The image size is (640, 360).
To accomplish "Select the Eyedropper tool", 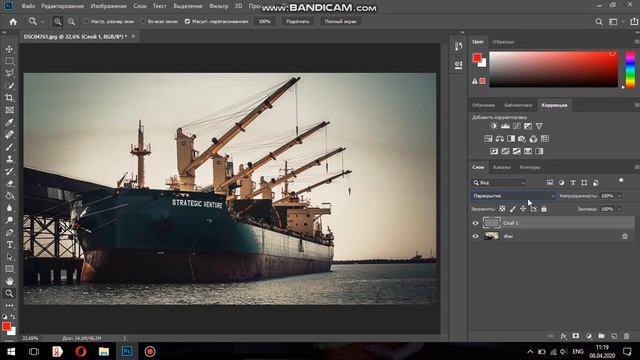I will pos(9,122).
